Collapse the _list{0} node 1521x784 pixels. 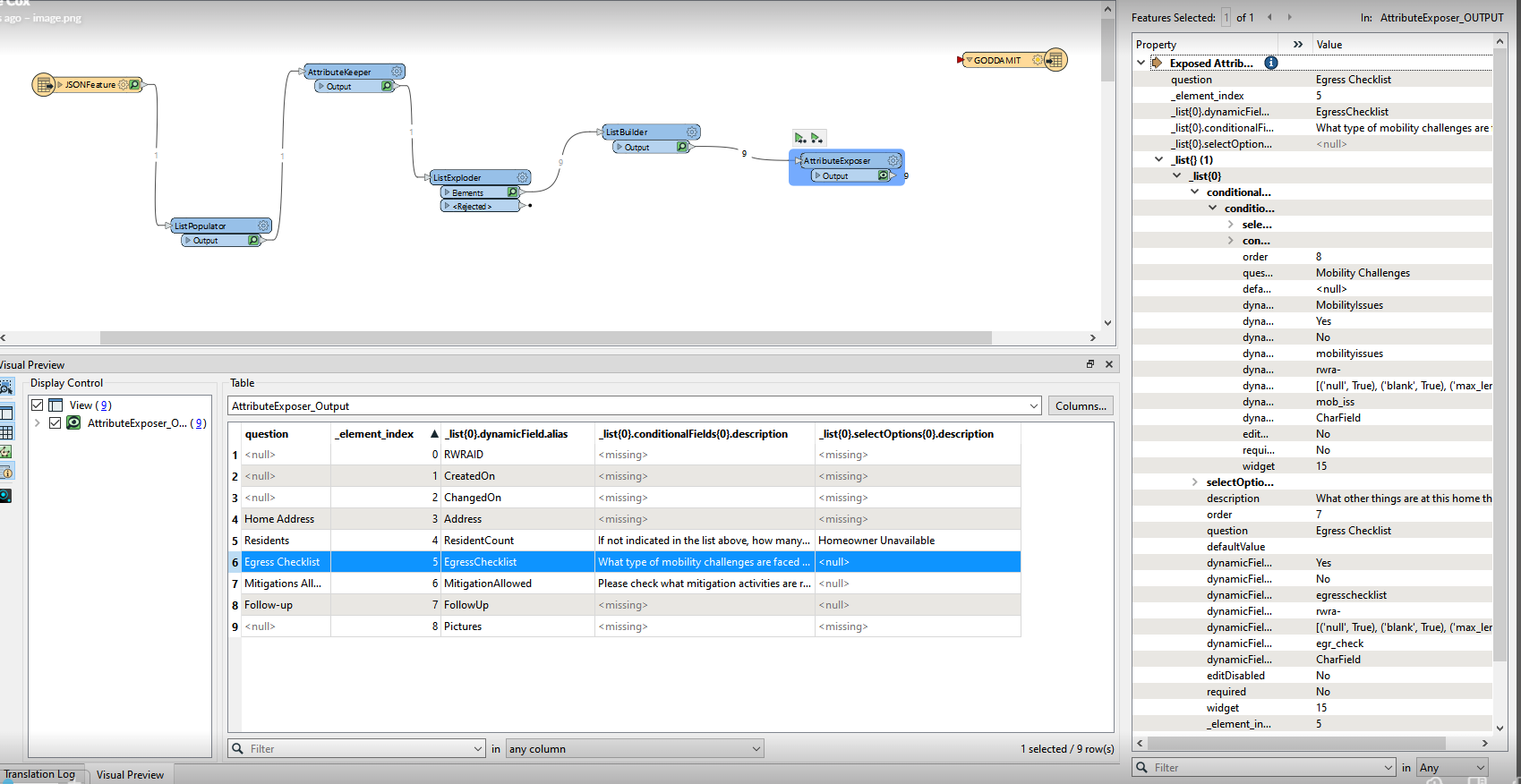pos(1177,175)
